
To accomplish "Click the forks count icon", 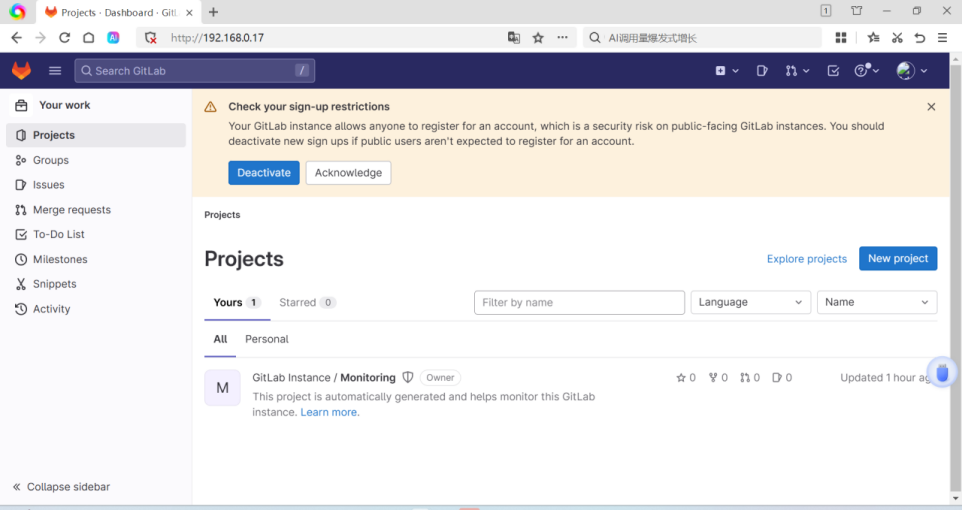I will coord(713,378).
